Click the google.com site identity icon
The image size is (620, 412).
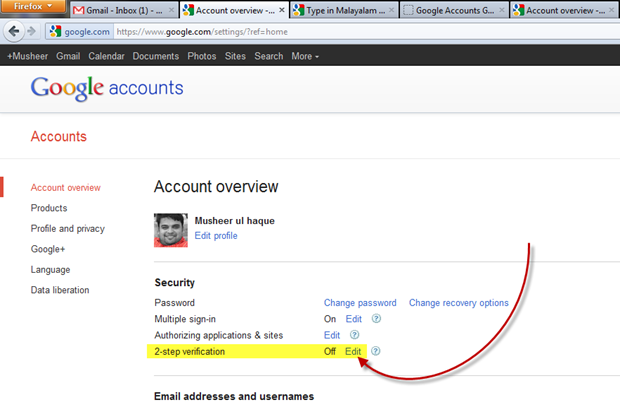point(55,31)
